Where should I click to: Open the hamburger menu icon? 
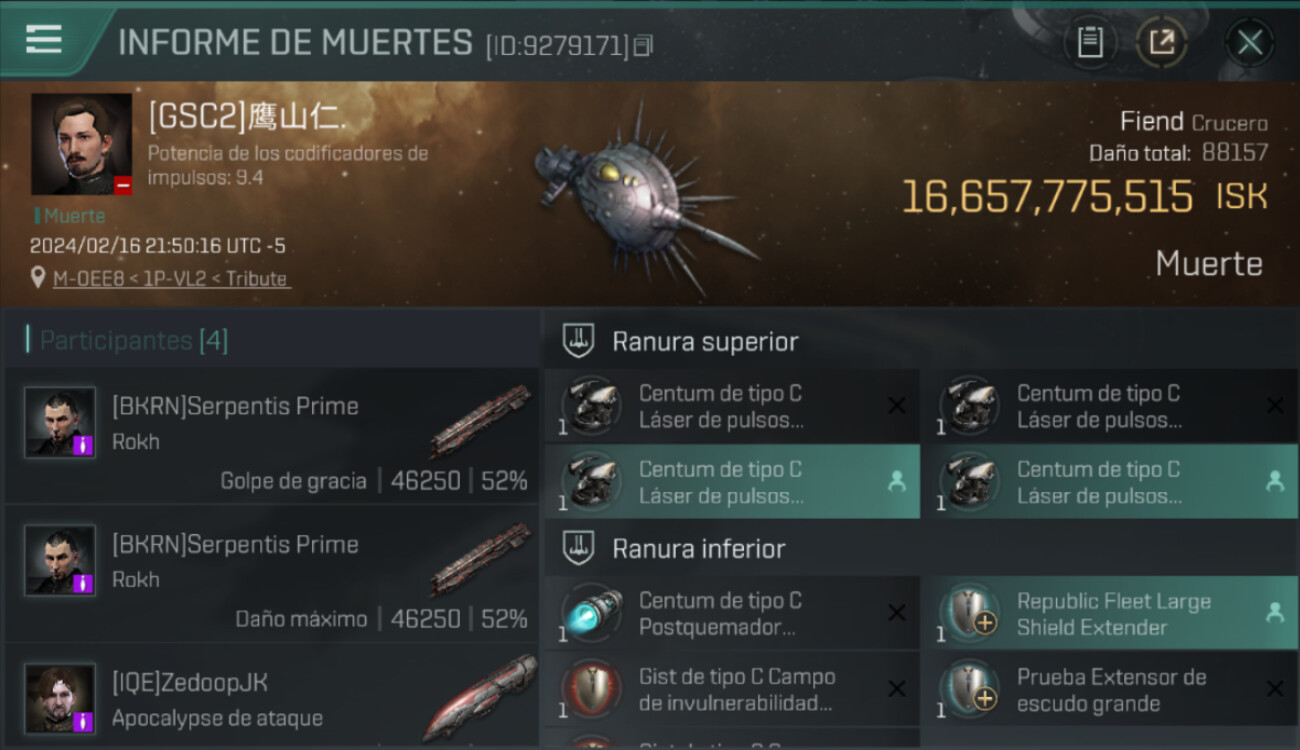pos(44,40)
